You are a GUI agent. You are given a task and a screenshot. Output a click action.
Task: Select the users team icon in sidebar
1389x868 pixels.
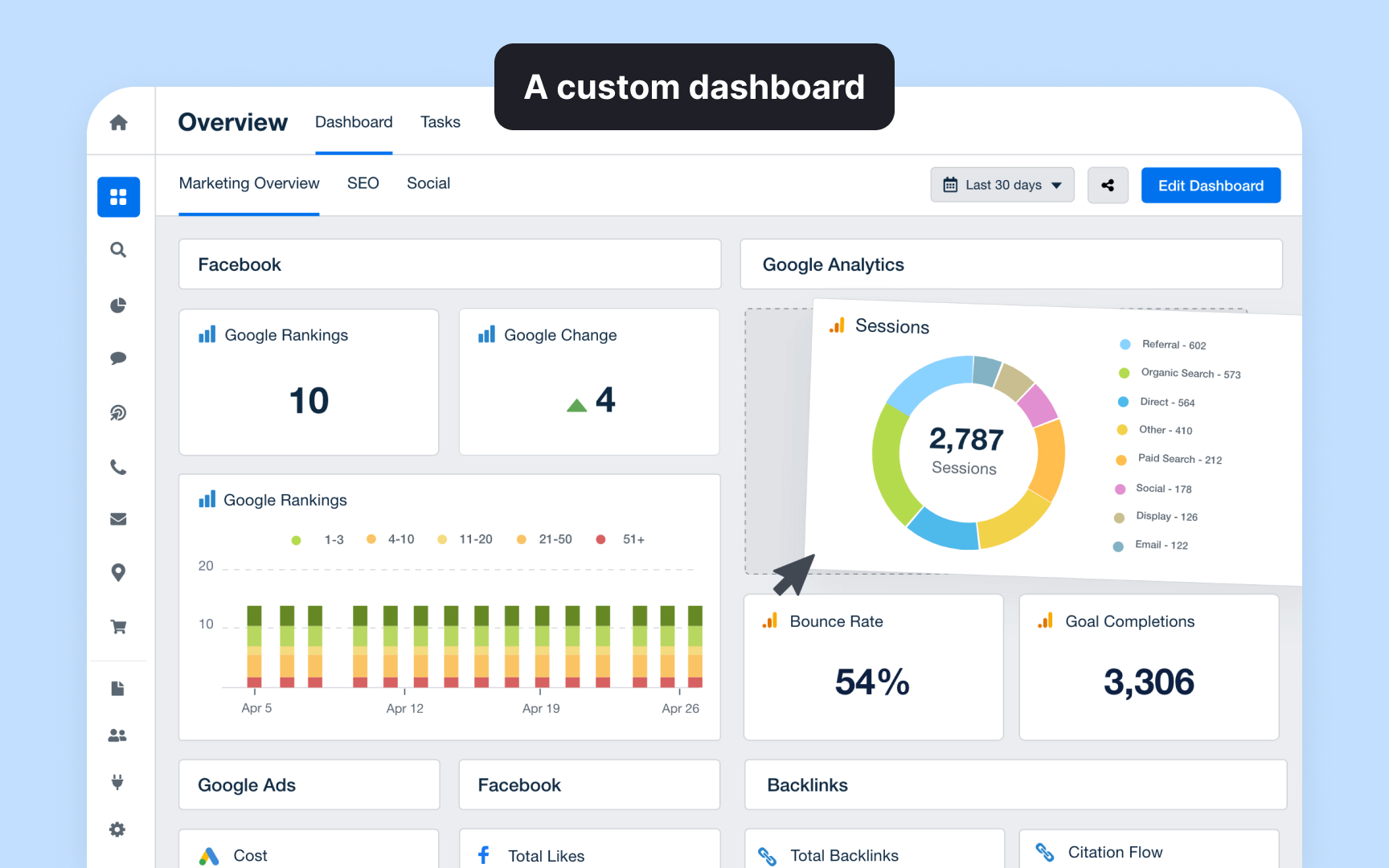(118, 735)
